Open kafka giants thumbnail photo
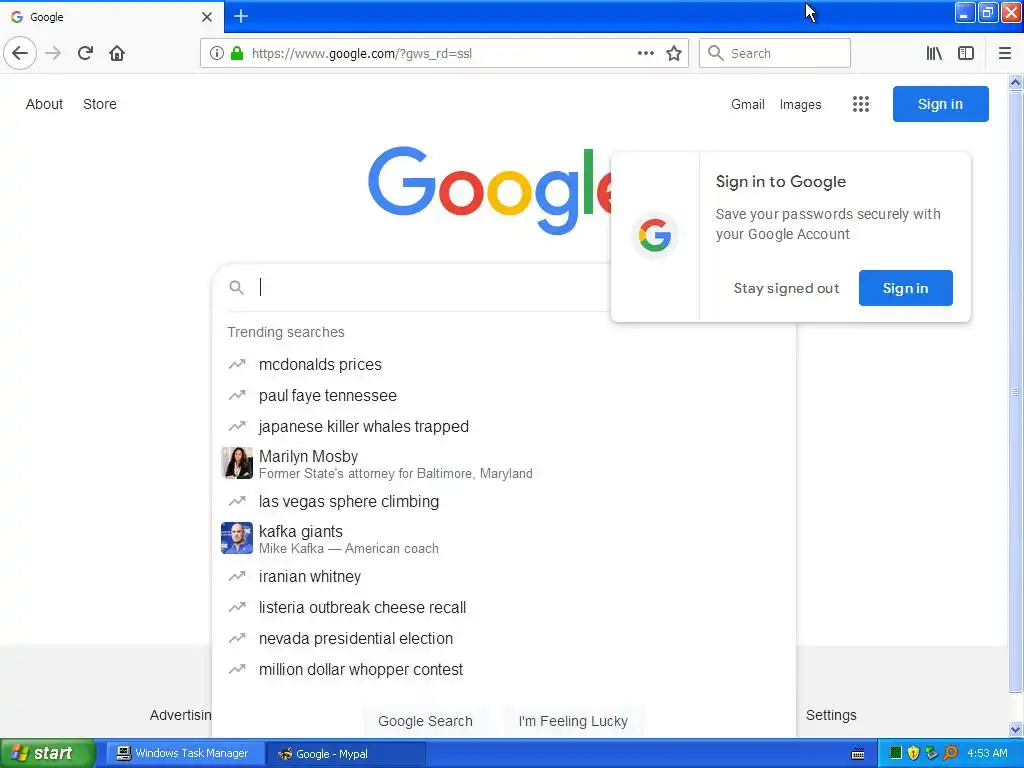Image resolution: width=1024 pixels, height=768 pixels. click(237, 538)
